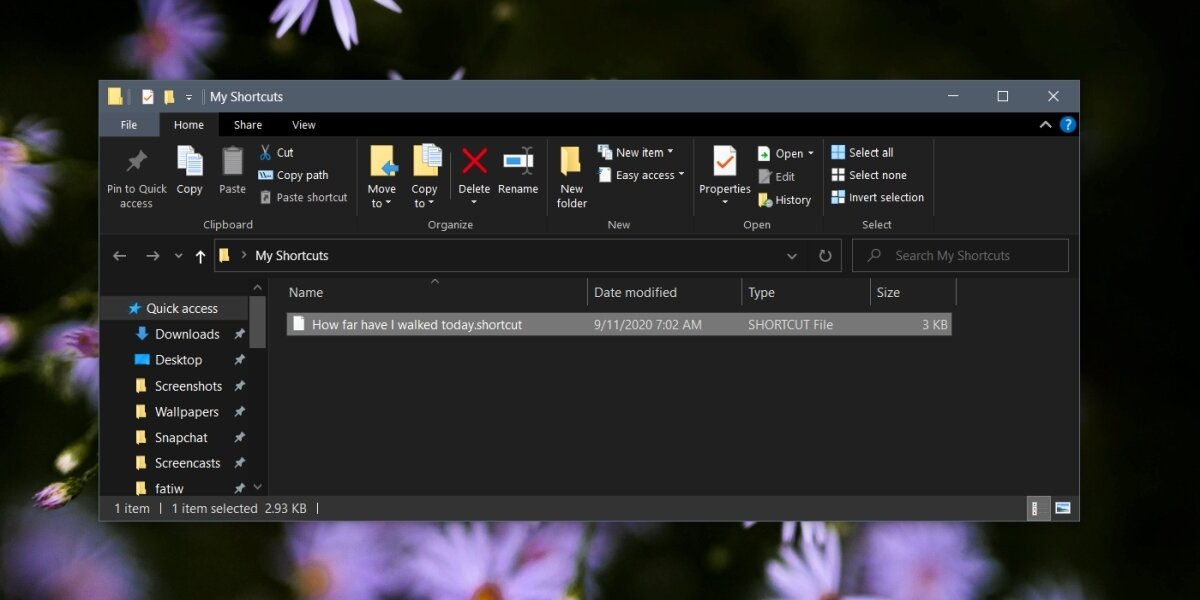Switch to details view in status bar
The width and height of the screenshot is (1200, 600).
1037,509
